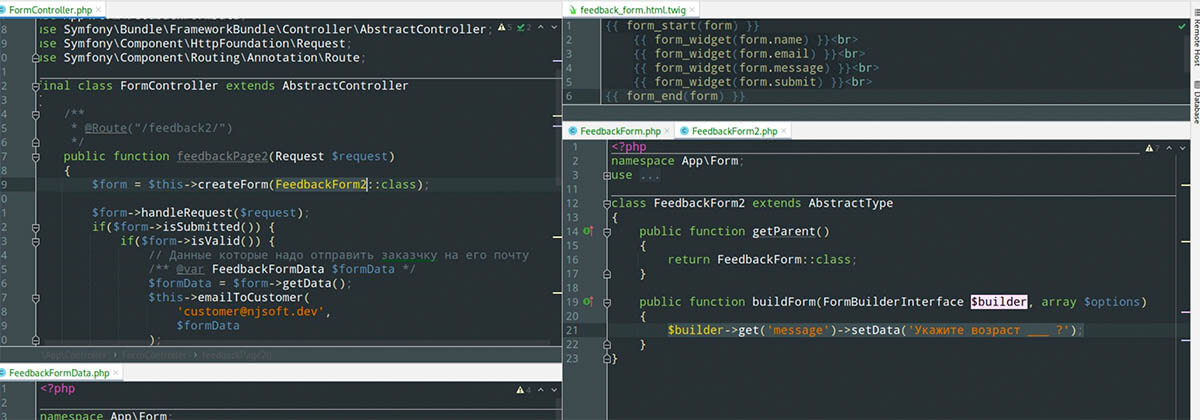Close the FormController.php tab
This screenshot has height=420, width=1200.
(98, 9)
